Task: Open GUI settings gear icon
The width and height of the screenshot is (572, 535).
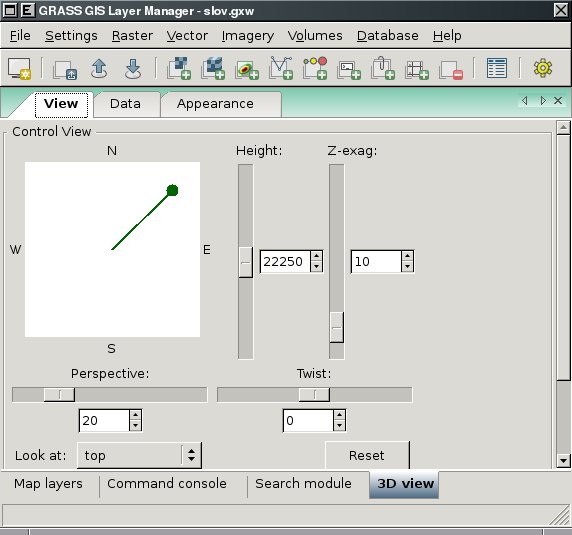Action: click(543, 68)
